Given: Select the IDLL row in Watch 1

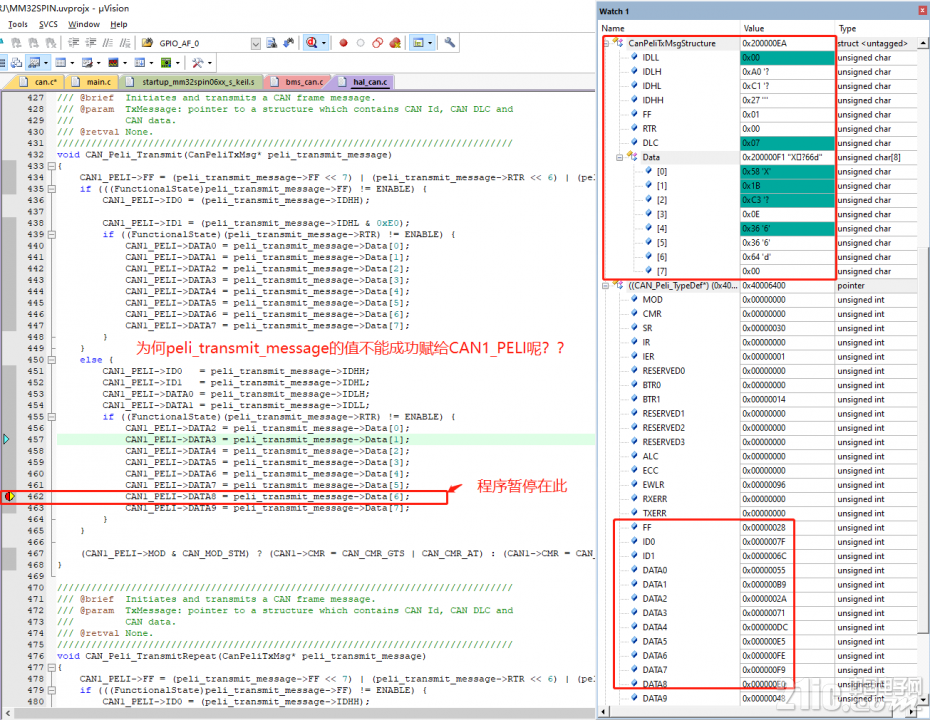Looking at the screenshot, I should click(758, 58).
